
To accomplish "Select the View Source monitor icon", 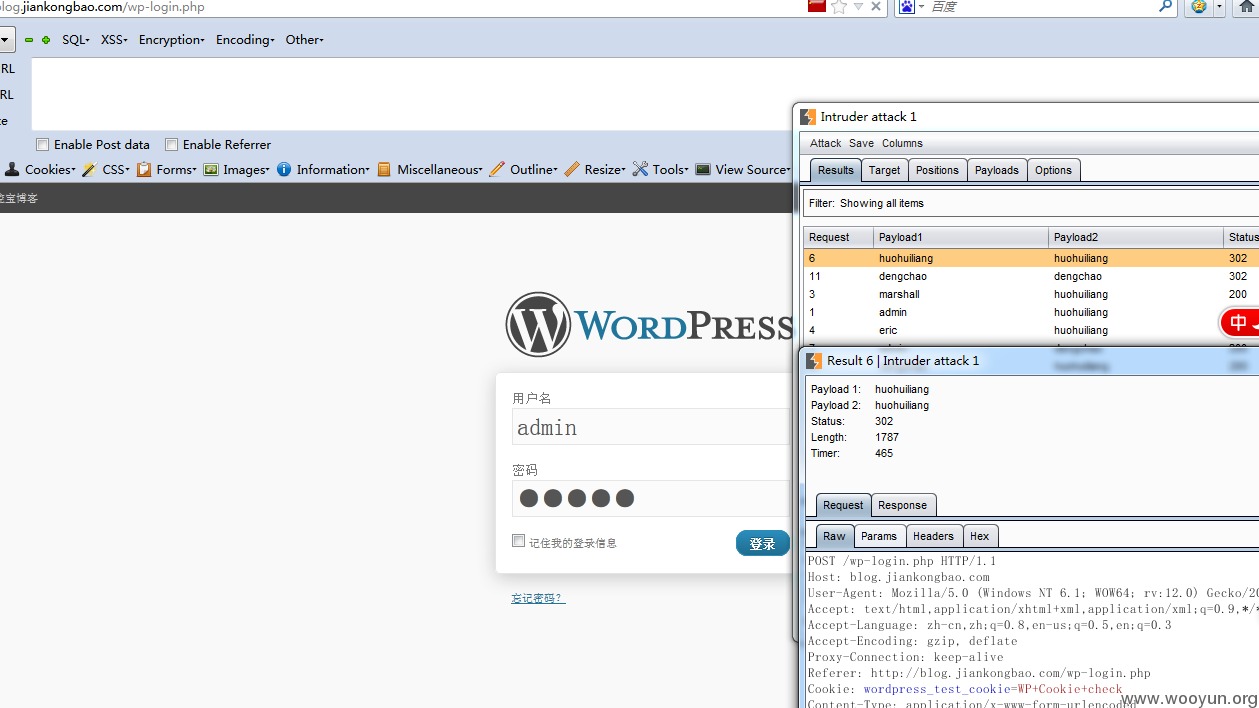I will pos(703,169).
